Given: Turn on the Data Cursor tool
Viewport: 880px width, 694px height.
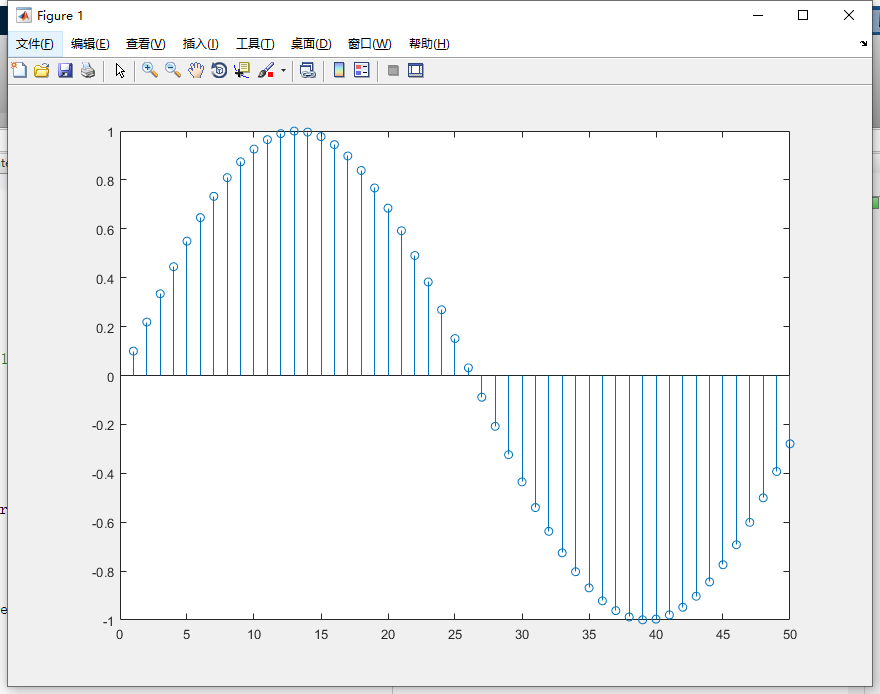Looking at the screenshot, I should [242, 70].
